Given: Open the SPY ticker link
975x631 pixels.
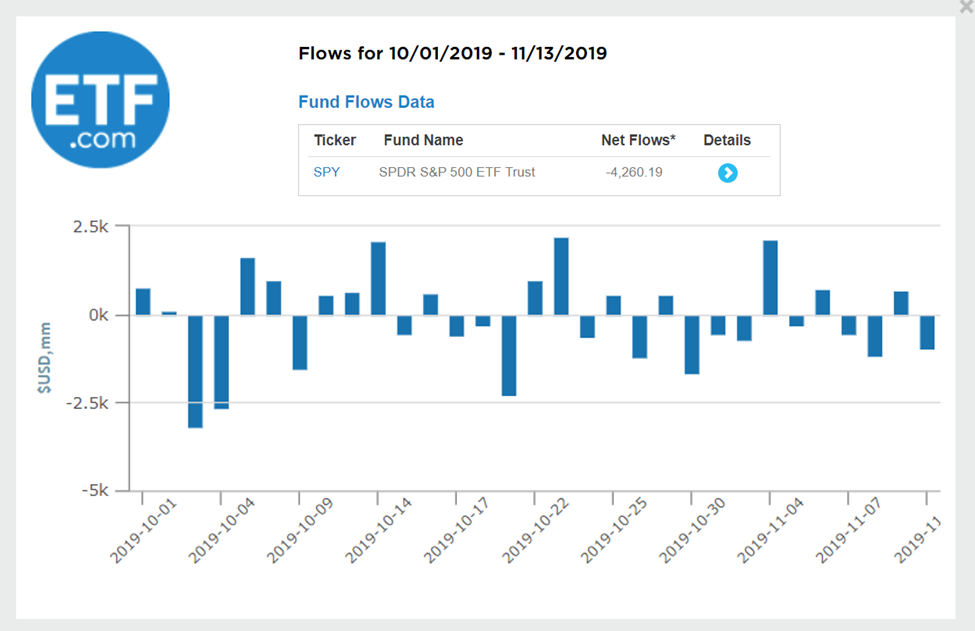Looking at the screenshot, I should (x=327, y=172).
